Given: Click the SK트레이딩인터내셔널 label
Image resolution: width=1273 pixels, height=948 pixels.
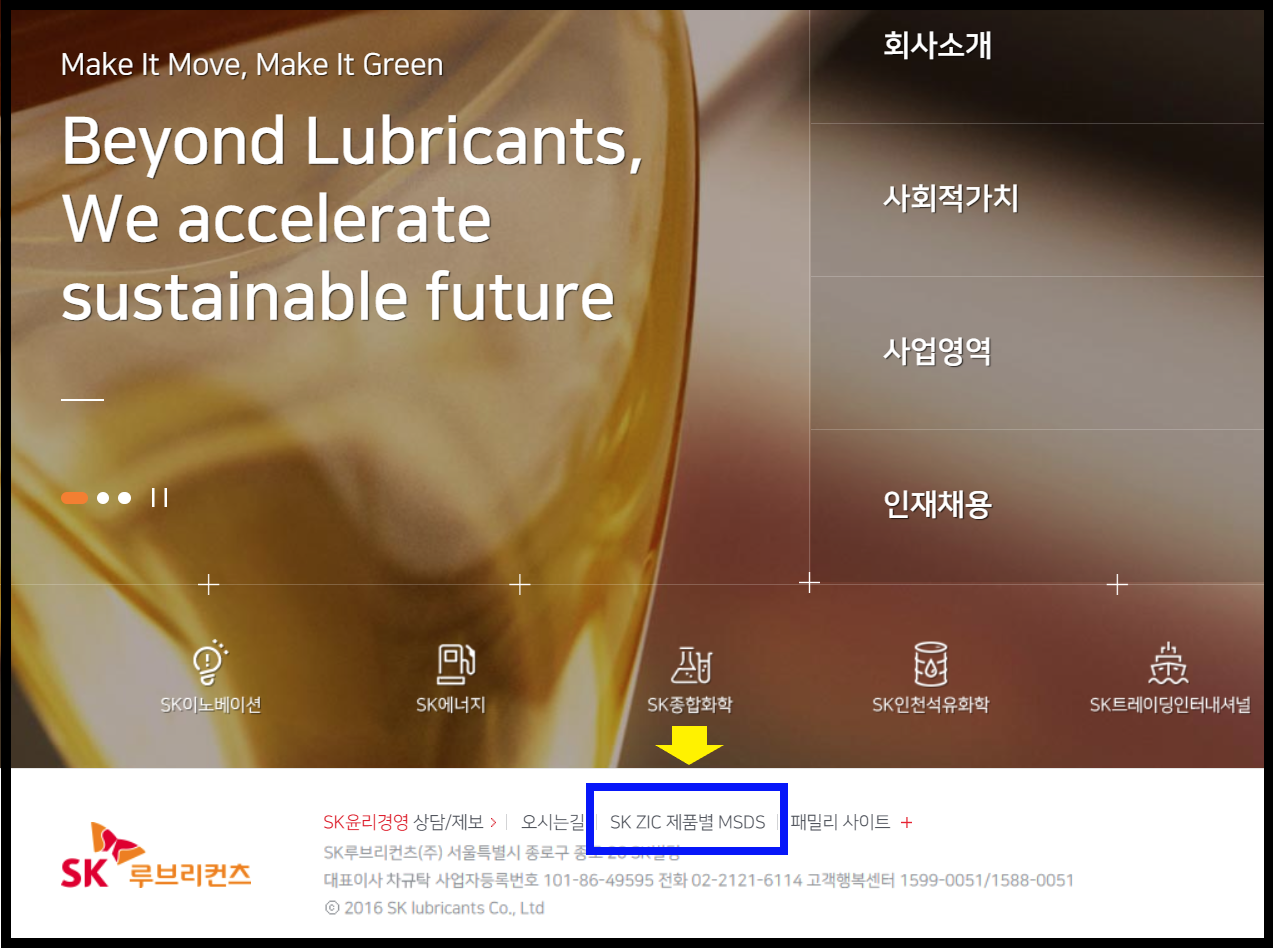Looking at the screenshot, I should coord(1170,705).
